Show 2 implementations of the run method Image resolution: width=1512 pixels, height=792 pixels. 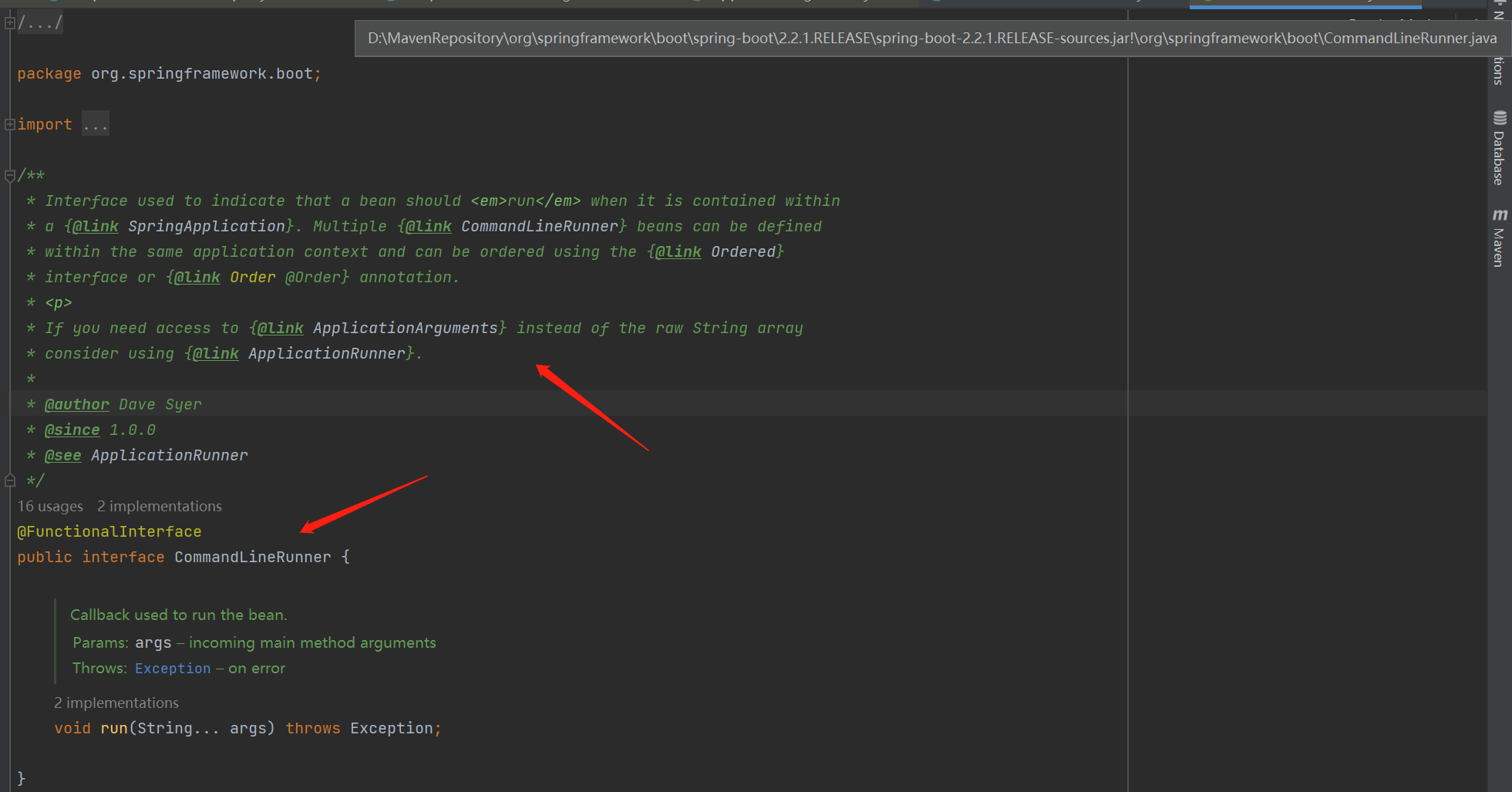pyautogui.click(x=116, y=703)
